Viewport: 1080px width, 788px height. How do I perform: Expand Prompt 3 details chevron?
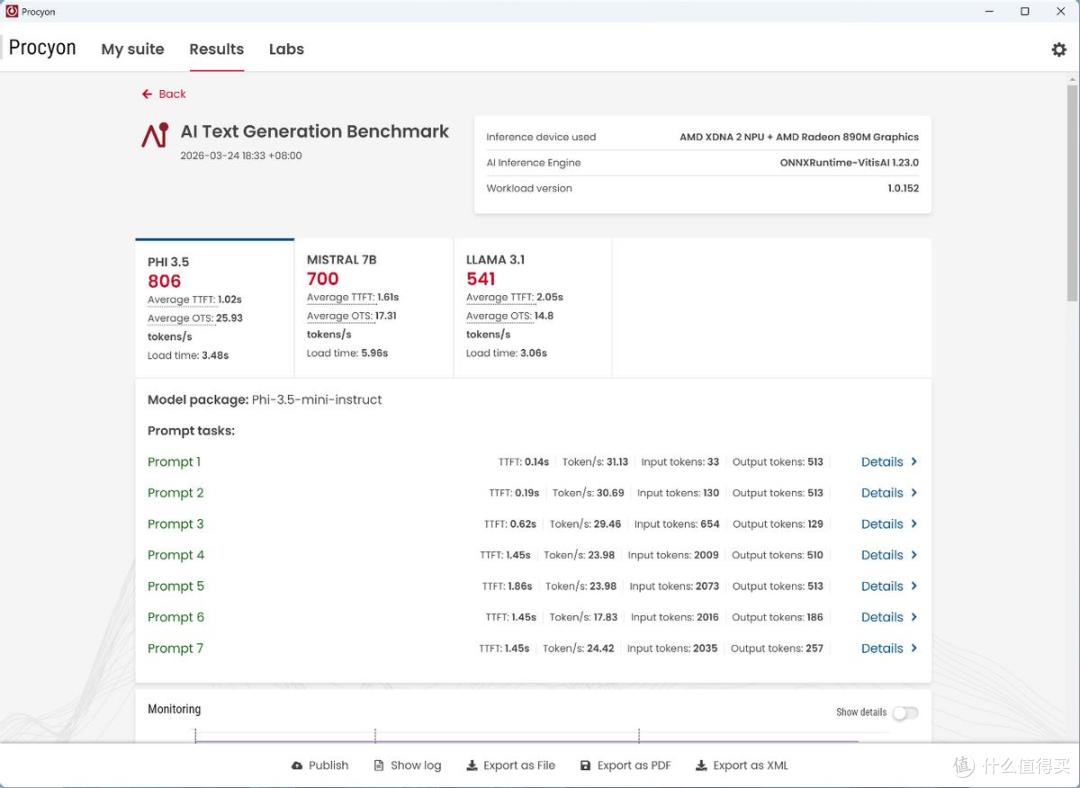point(914,523)
